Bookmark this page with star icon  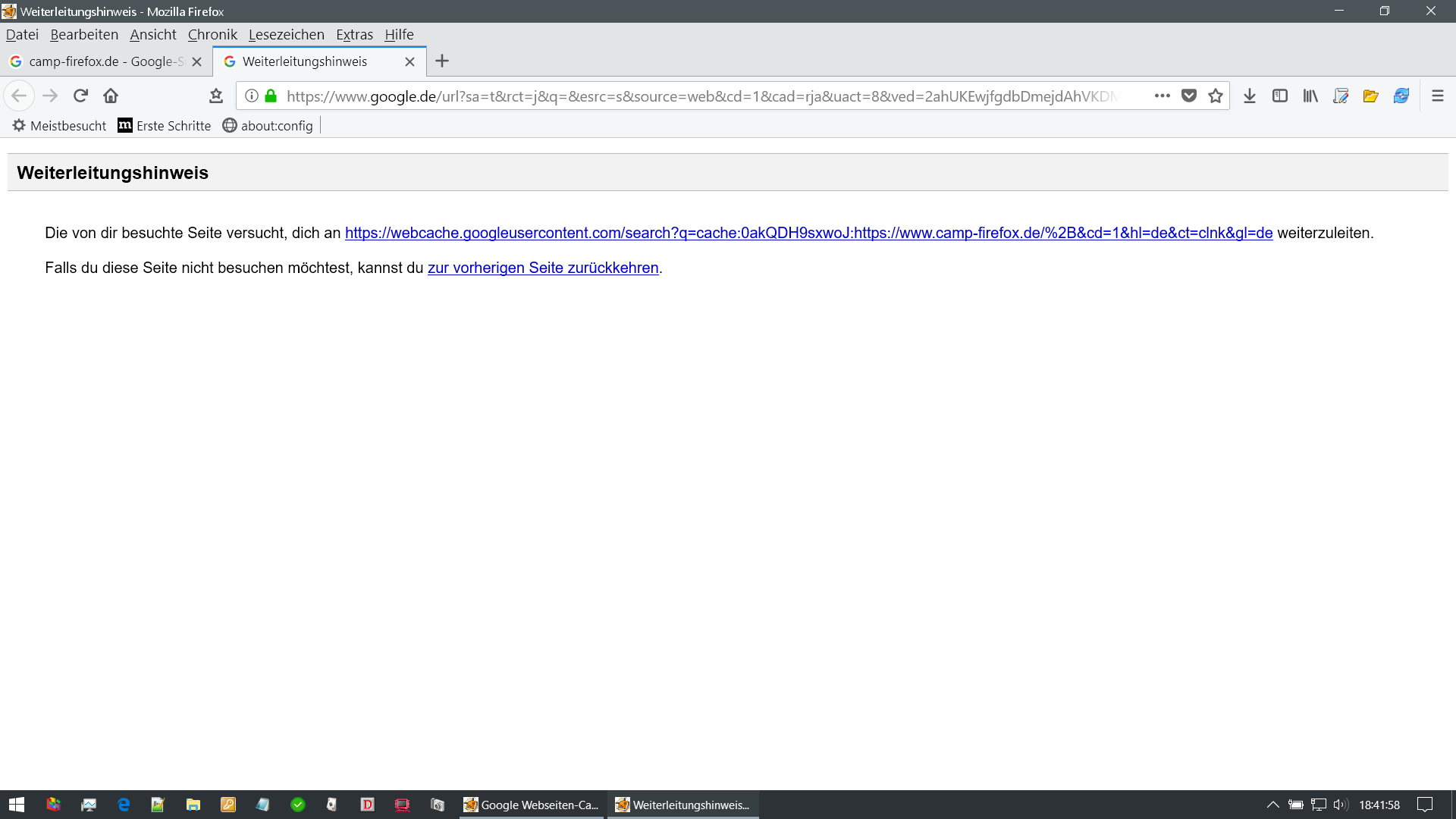pos(1216,96)
